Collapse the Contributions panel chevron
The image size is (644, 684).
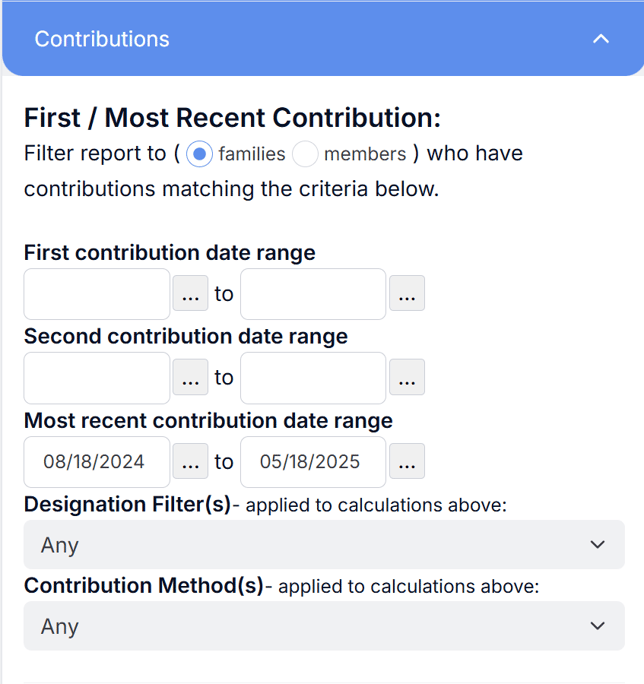click(601, 39)
